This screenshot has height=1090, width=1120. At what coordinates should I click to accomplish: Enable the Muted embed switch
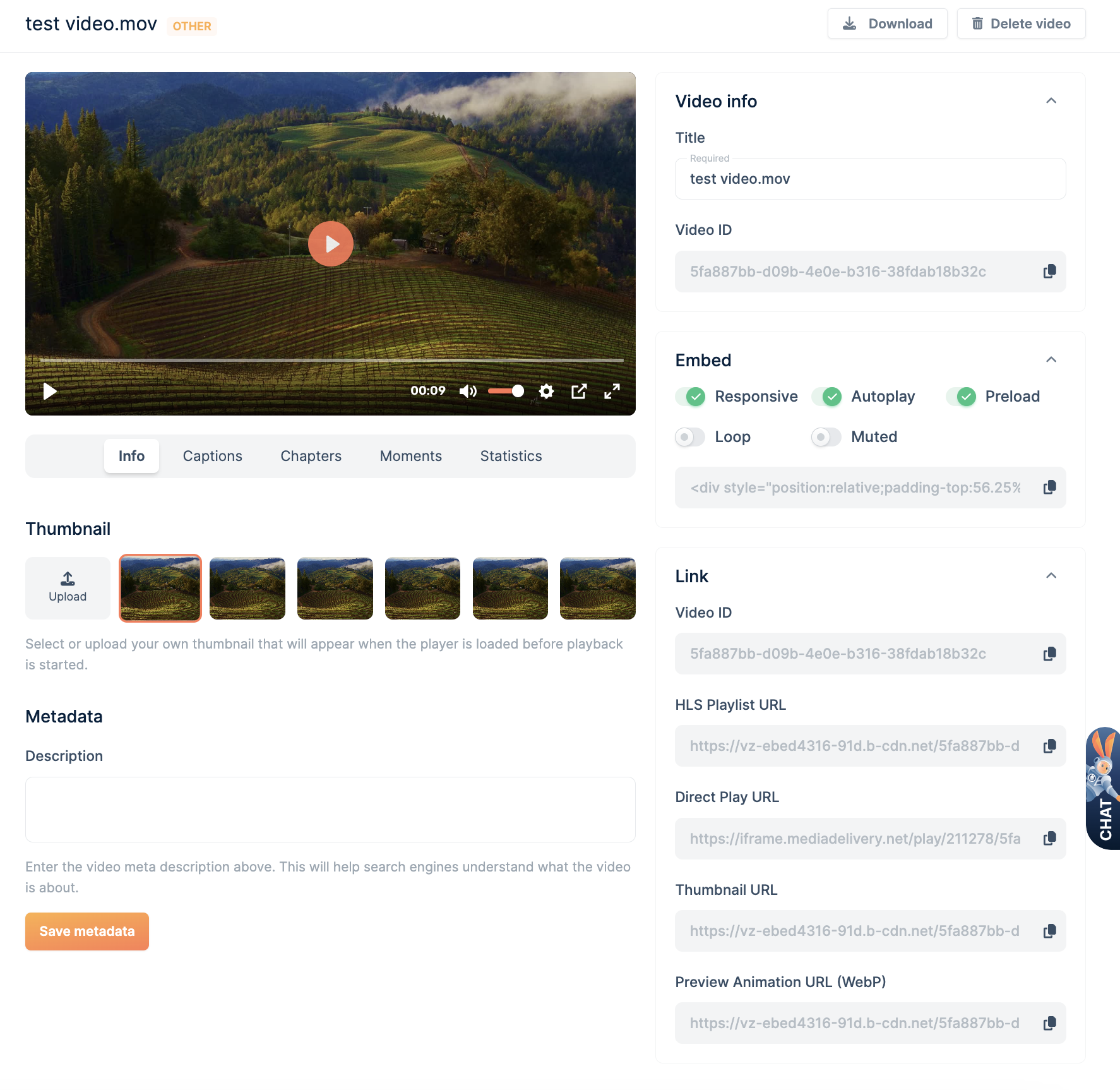pos(826,437)
